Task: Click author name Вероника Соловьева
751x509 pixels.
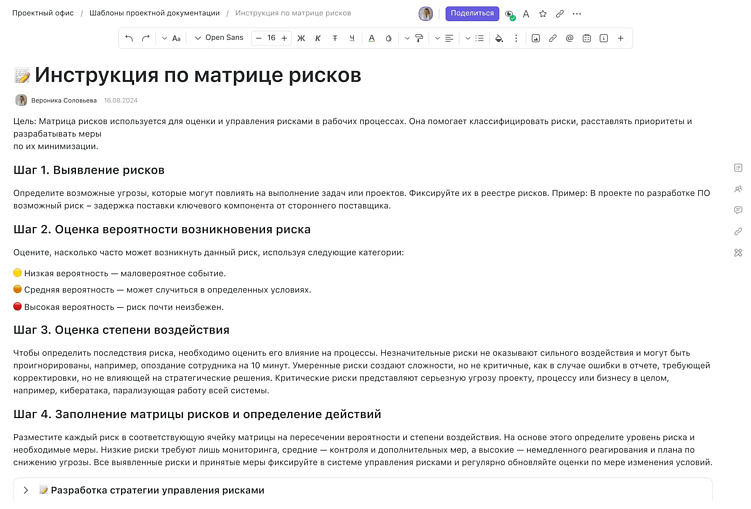Action: pyautogui.click(x=64, y=101)
